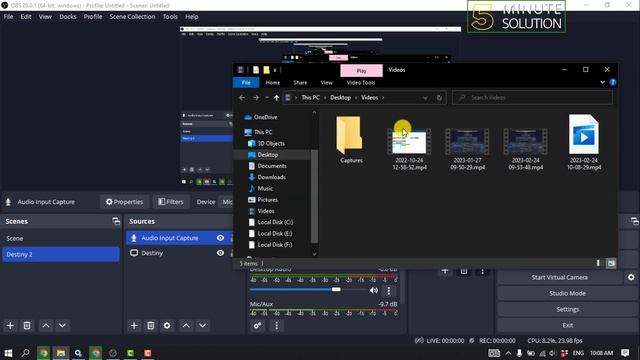Open OBS Settings button
This screenshot has height=360, width=640.
coord(567,309)
